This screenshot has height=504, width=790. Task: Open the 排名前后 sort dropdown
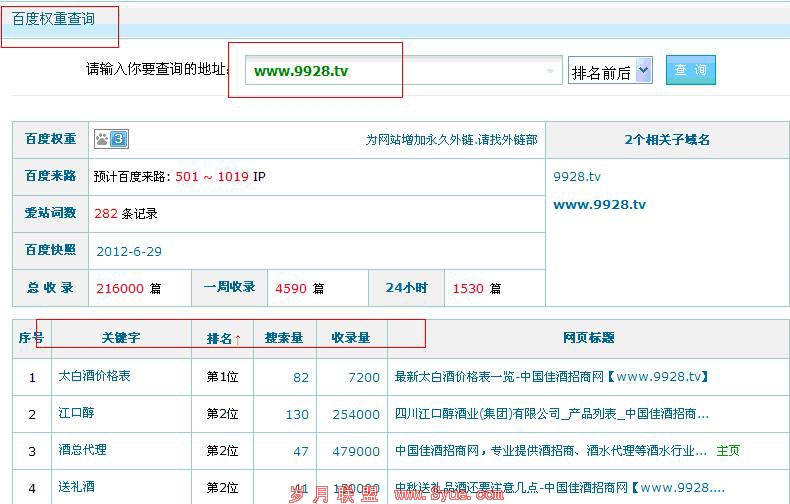[610, 71]
